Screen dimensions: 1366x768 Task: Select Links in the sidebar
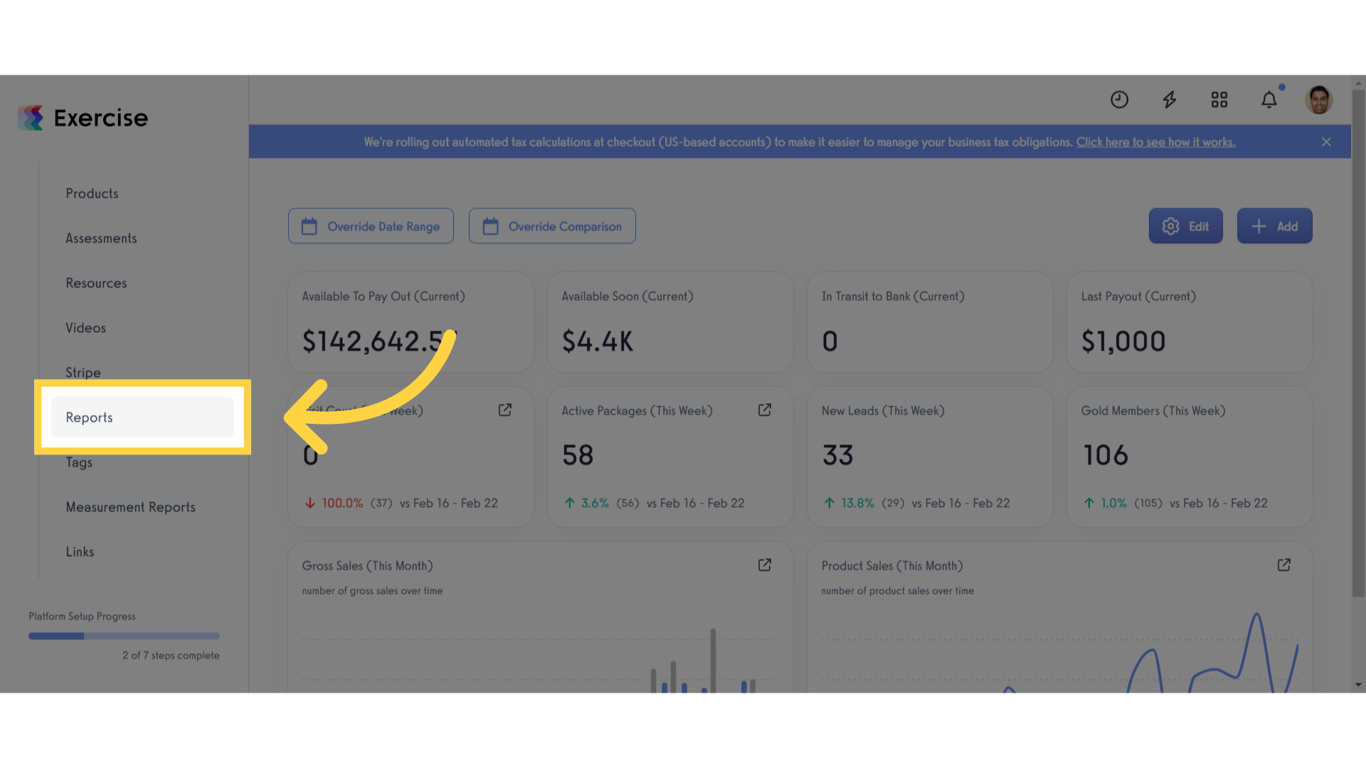pos(80,552)
